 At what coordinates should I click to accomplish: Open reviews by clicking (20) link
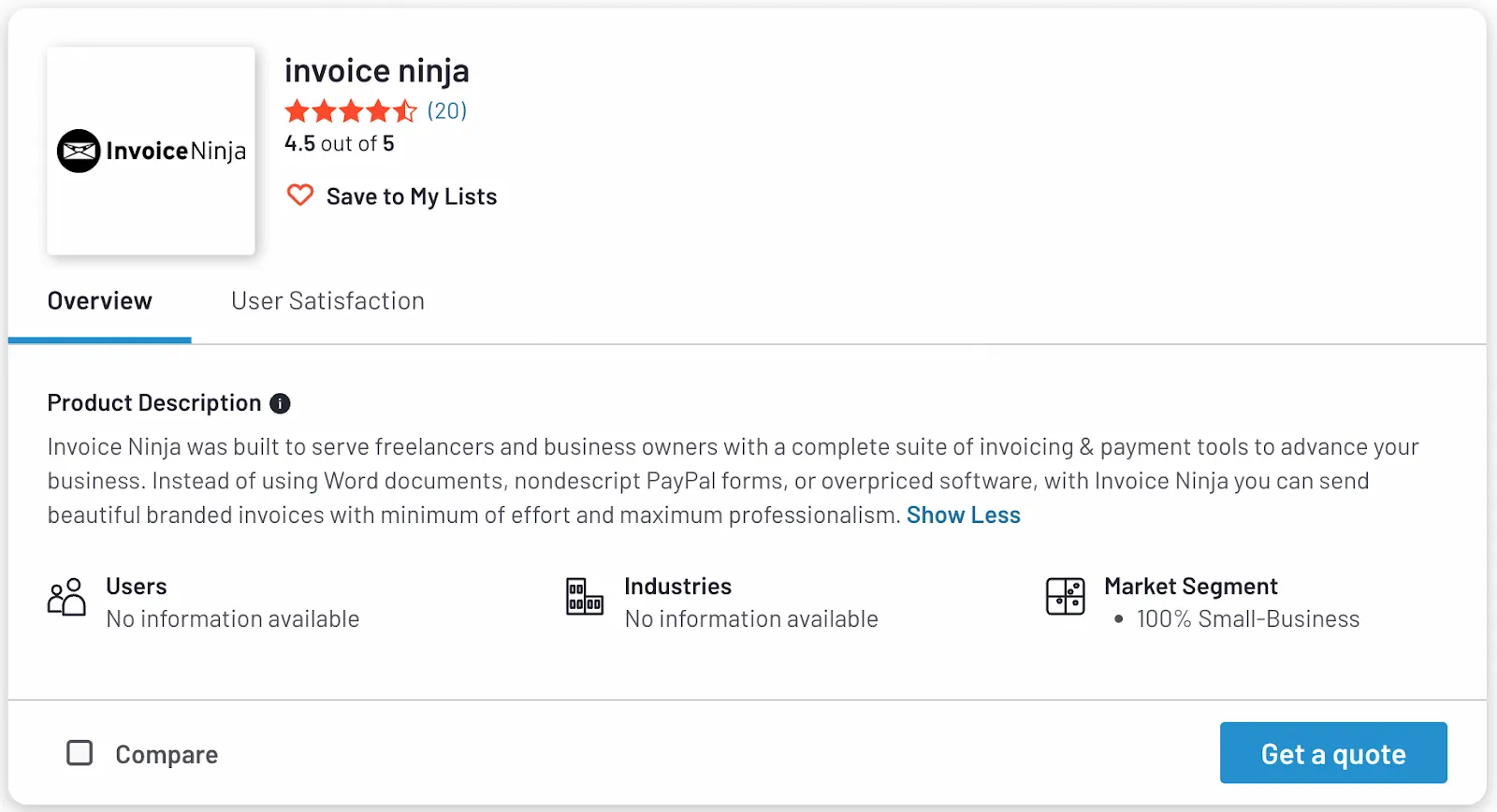(444, 110)
